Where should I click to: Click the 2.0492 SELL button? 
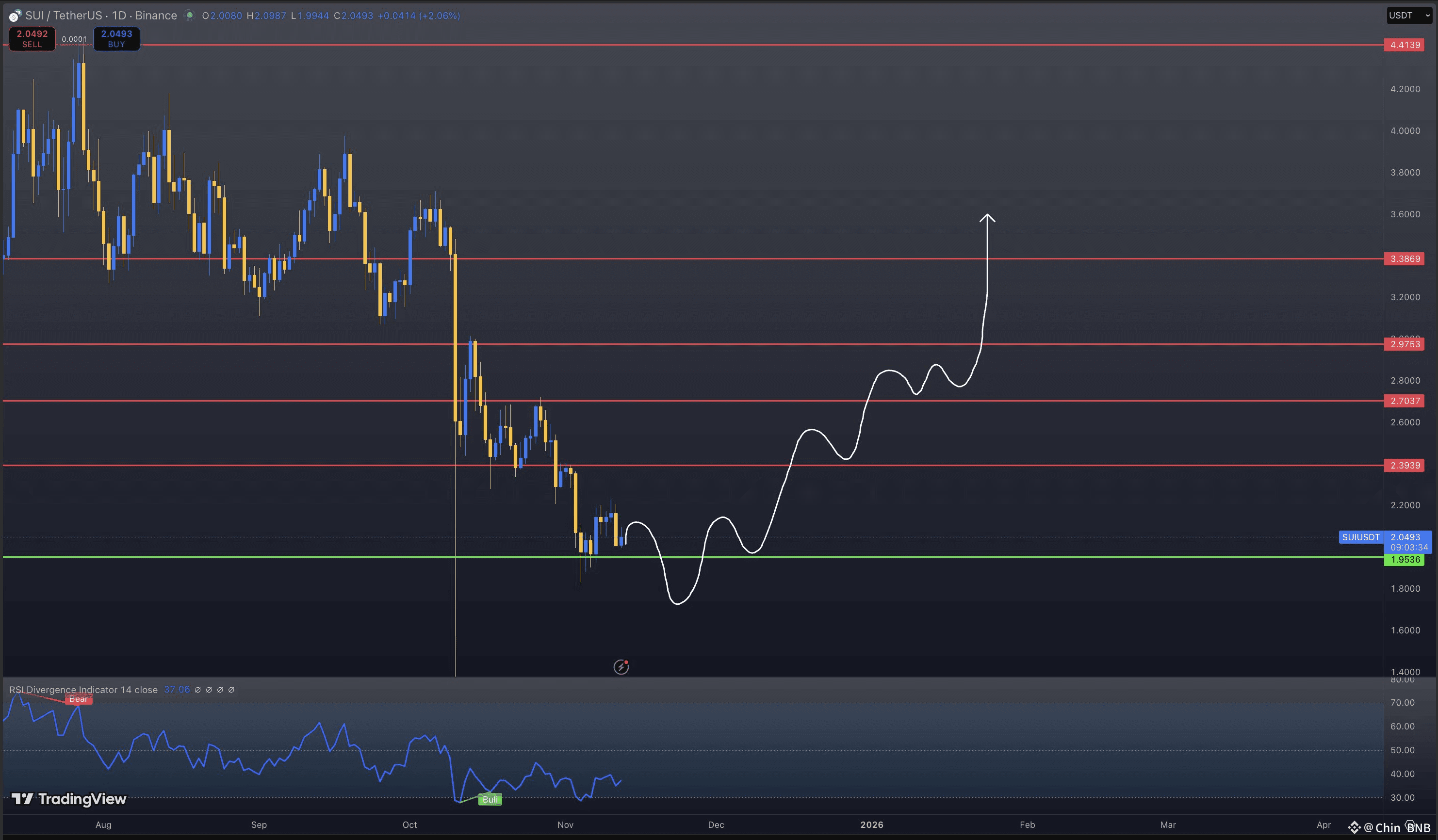32,39
